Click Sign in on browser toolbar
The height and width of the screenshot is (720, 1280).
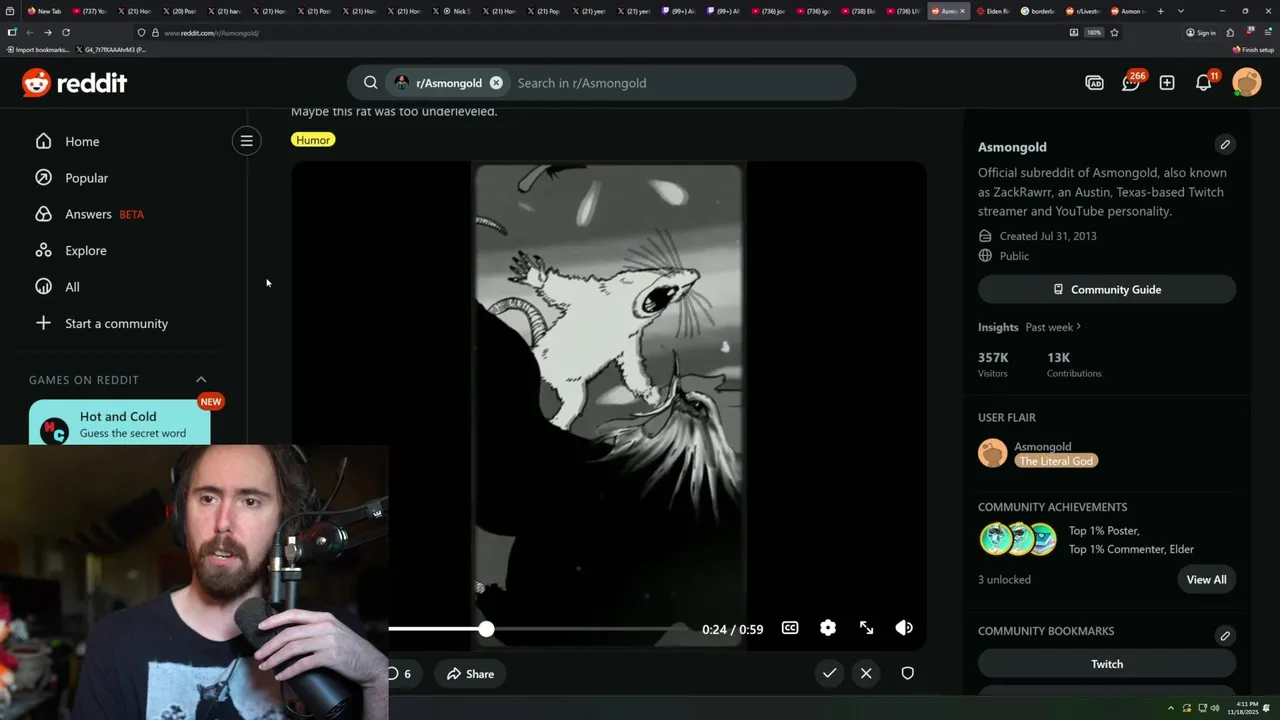coord(1201,32)
